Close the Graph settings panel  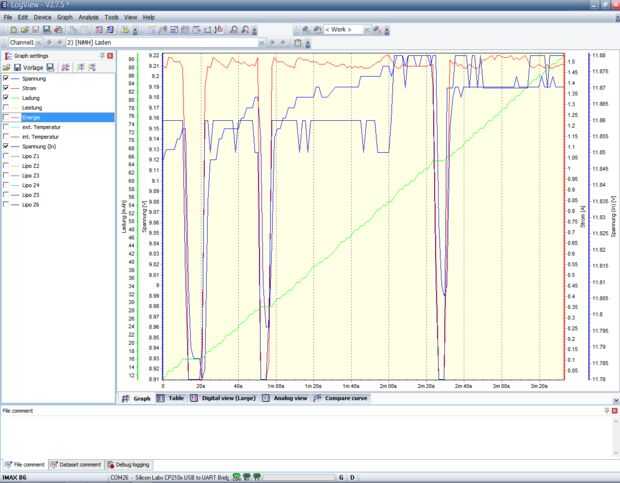[x=110, y=56]
